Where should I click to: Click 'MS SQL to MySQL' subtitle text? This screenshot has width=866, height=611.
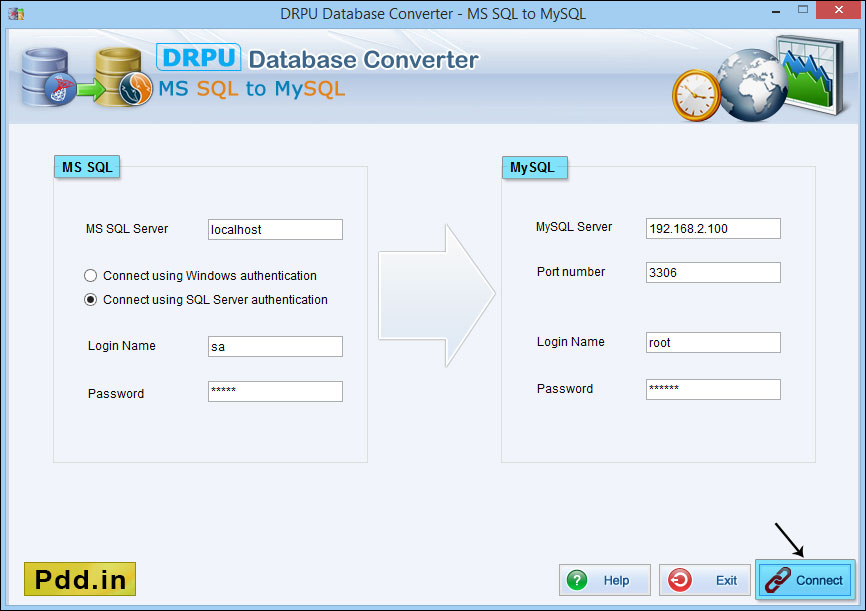(x=252, y=88)
